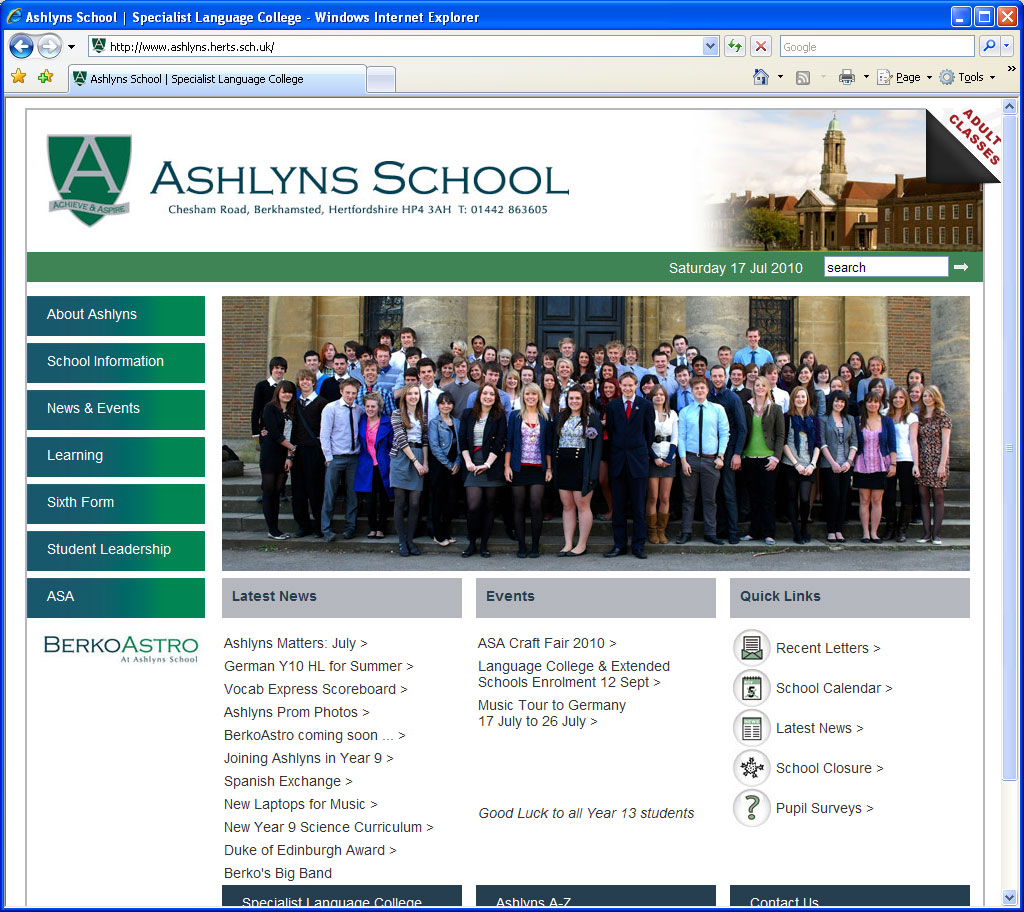This screenshot has width=1024, height=912.
Task: Open New Laptops for Music link
Action: 300,804
